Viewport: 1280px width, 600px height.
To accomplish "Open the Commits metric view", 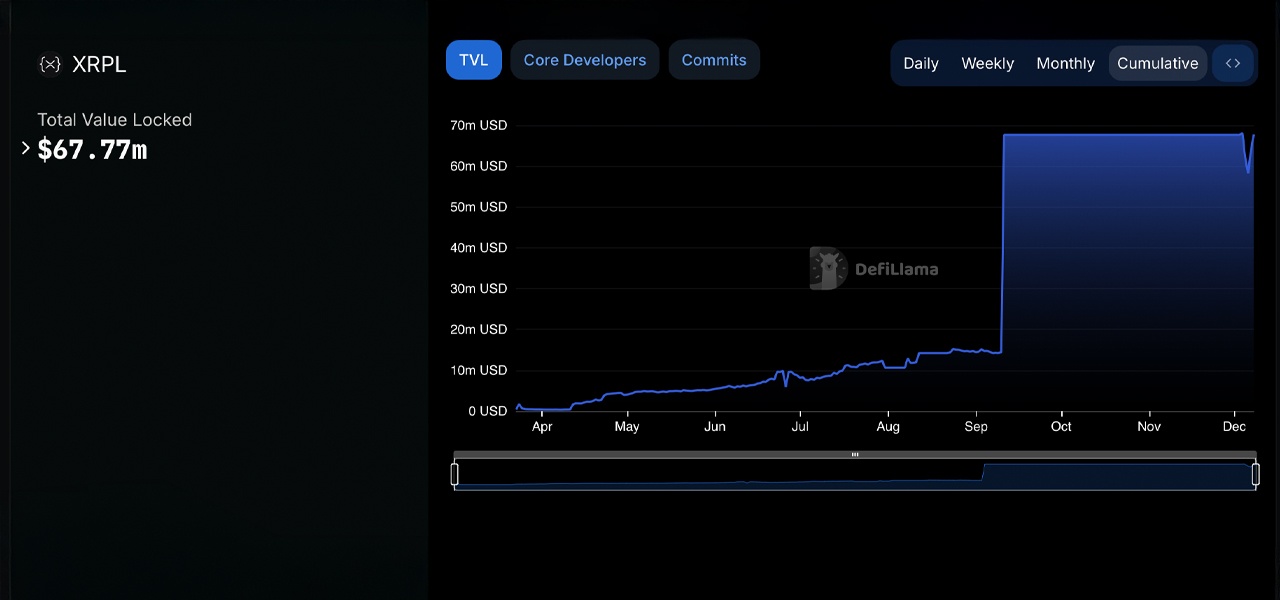I will click(x=713, y=59).
